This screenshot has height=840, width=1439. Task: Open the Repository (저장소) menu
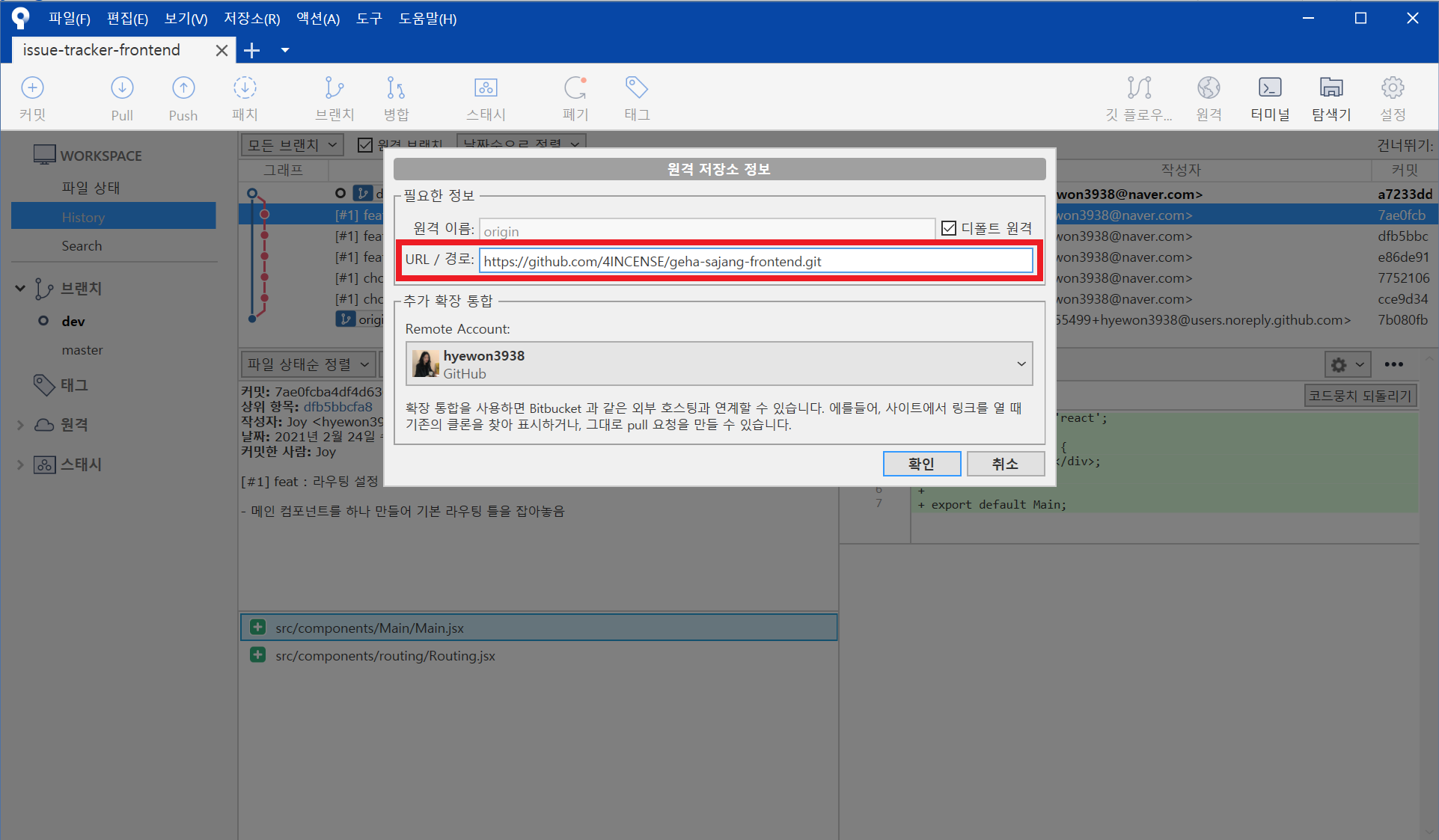pos(251,19)
